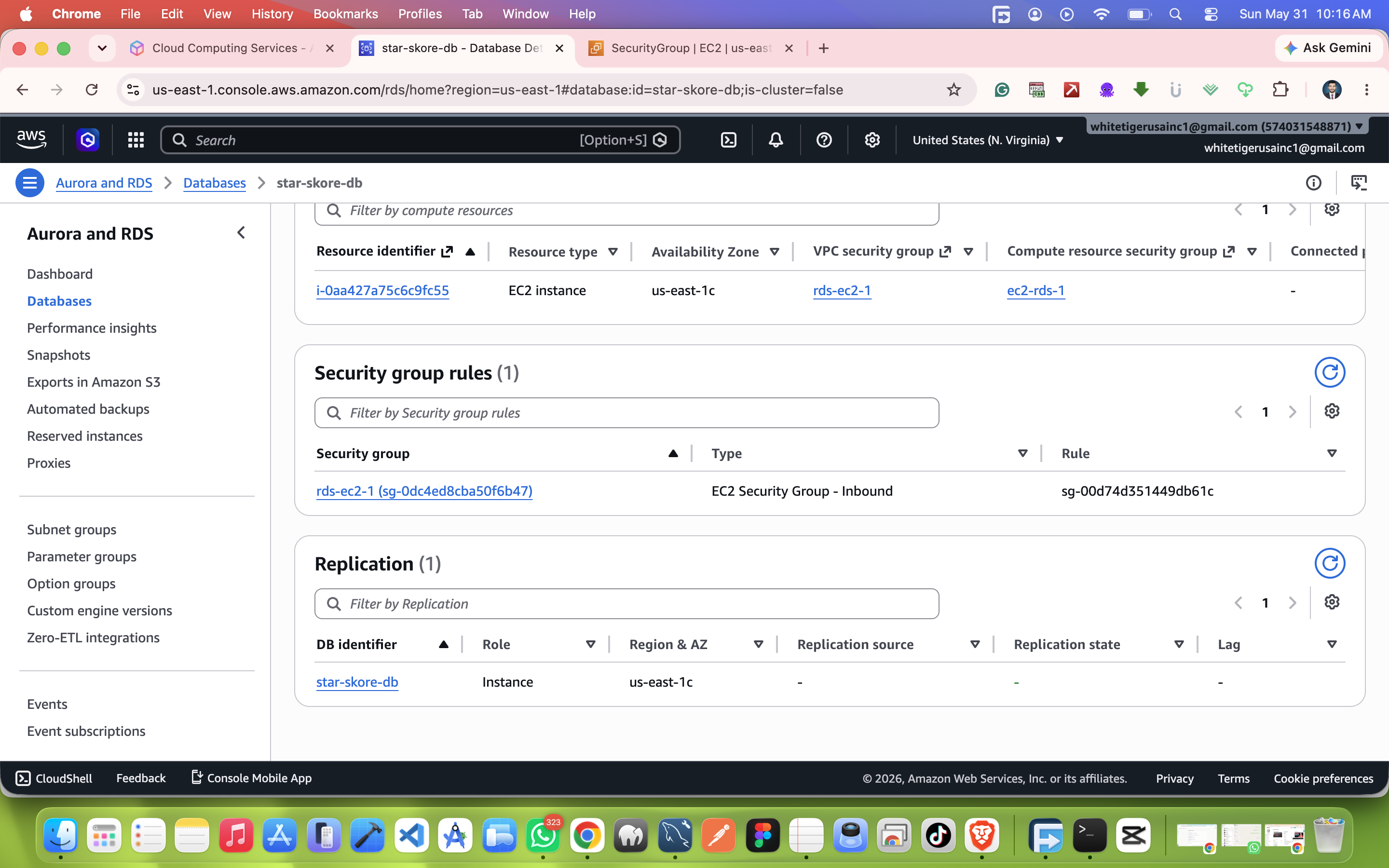Viewport: 1389px width, 868px height.
Task: Open the Role column filter arrow
Action: [x=590, y=644]
